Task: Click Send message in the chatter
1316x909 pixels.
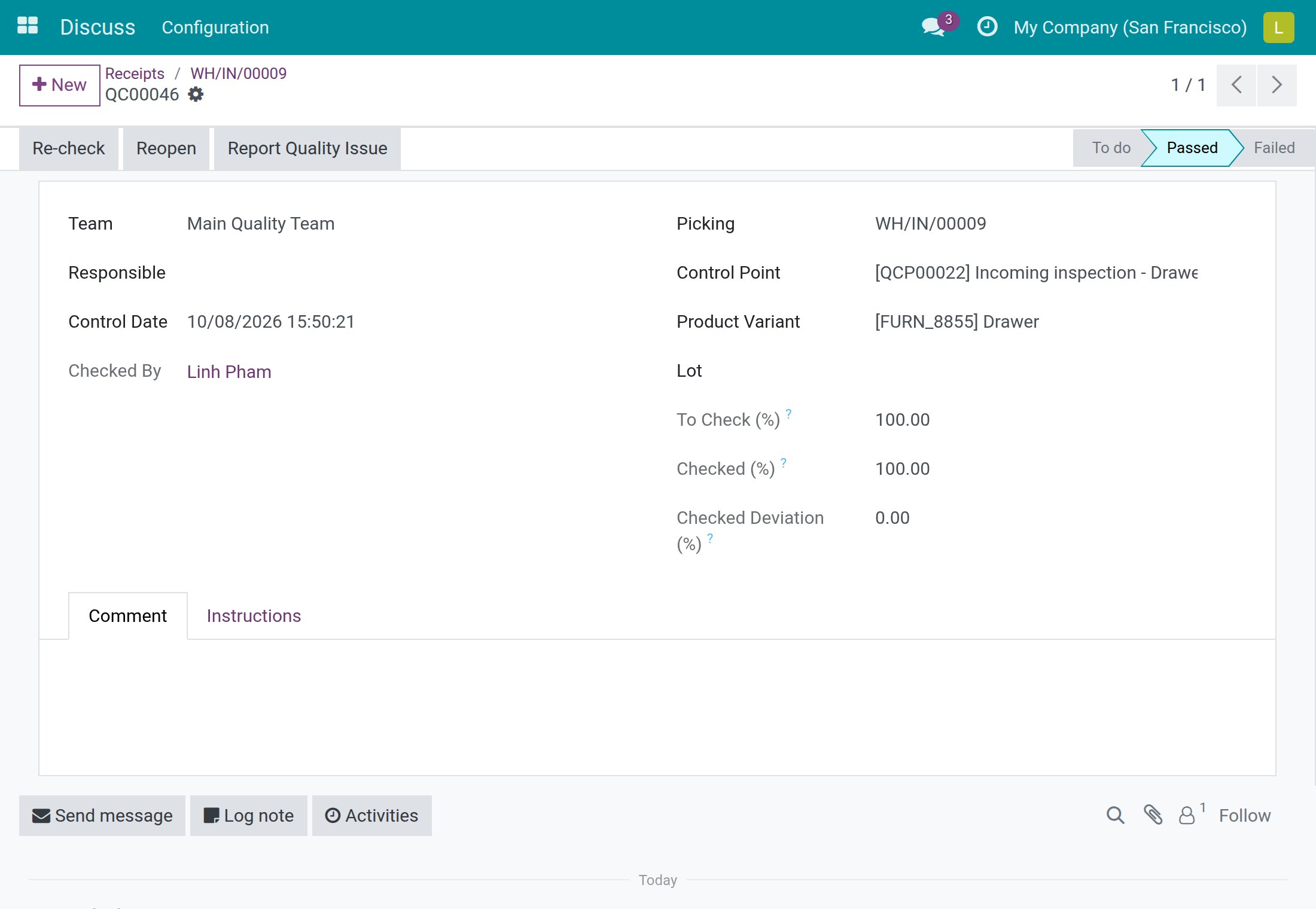Action: pos(102,815)
